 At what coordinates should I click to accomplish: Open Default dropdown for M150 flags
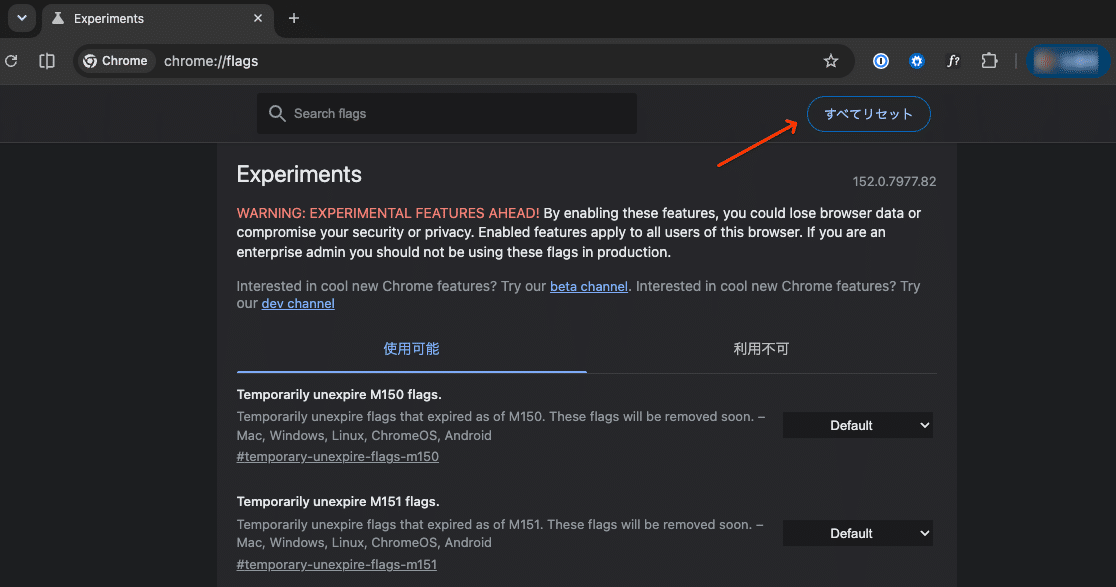pos(858,425)
